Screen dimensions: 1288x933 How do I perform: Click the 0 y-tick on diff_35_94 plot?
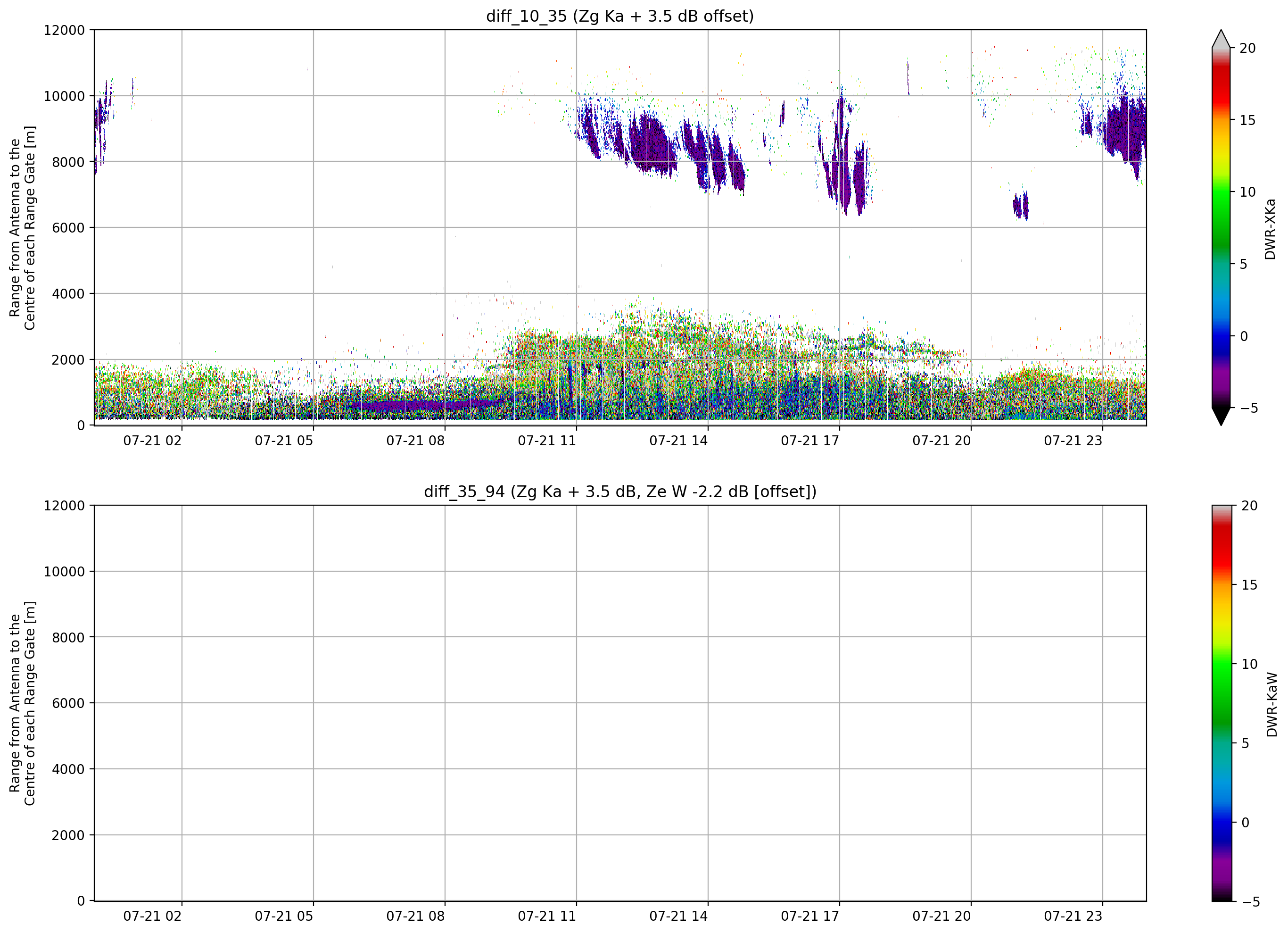tap(81, 901)
